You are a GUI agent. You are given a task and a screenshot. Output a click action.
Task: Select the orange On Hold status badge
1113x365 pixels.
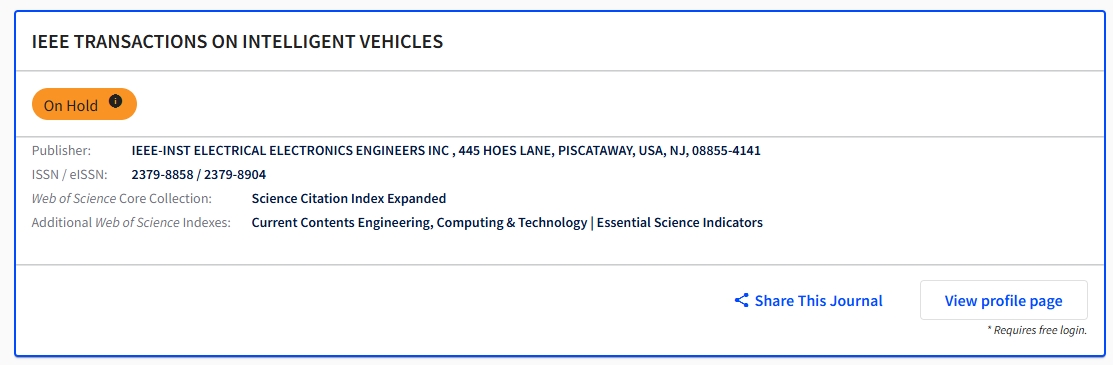(x=84, y=104)
